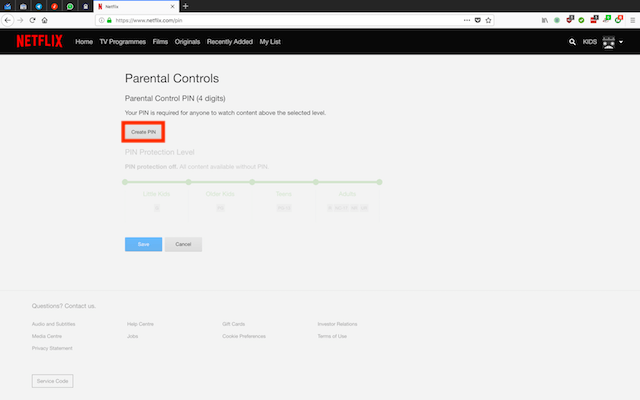Open the green checkmark extension icon
The height and width of the screenshot is (400, 640).
(581, 20)
